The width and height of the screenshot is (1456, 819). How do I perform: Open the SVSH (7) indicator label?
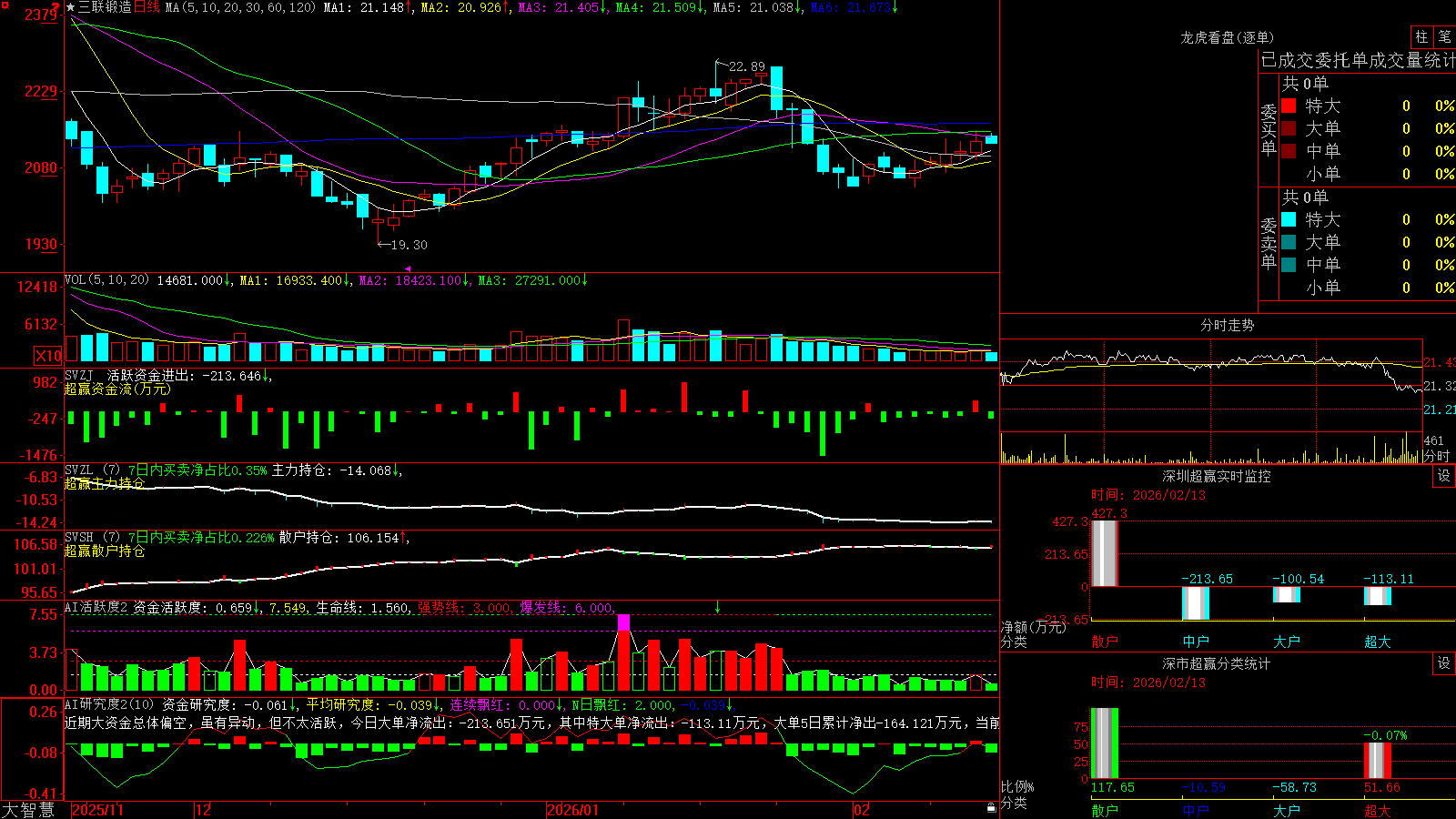point(94,538)
